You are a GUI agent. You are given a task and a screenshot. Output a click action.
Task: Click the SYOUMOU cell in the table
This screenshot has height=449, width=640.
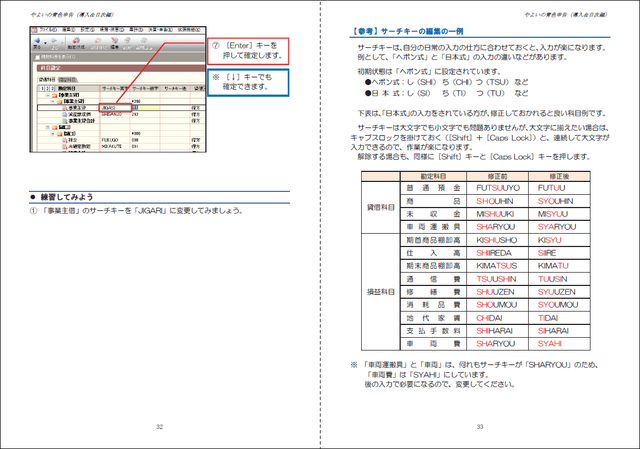tap(558, 305)
